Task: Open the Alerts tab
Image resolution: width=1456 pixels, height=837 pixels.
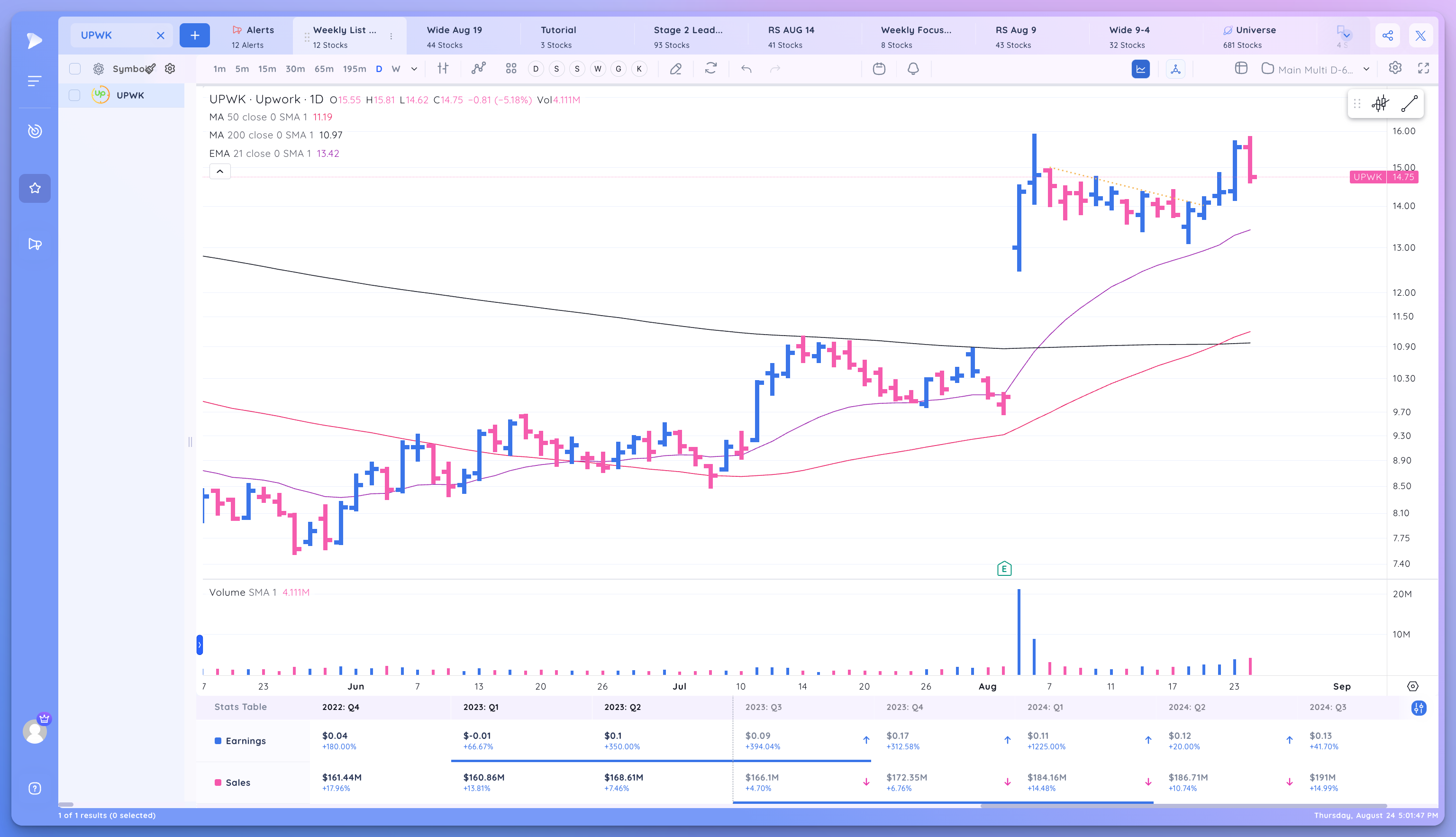Action: coord(253,37)
